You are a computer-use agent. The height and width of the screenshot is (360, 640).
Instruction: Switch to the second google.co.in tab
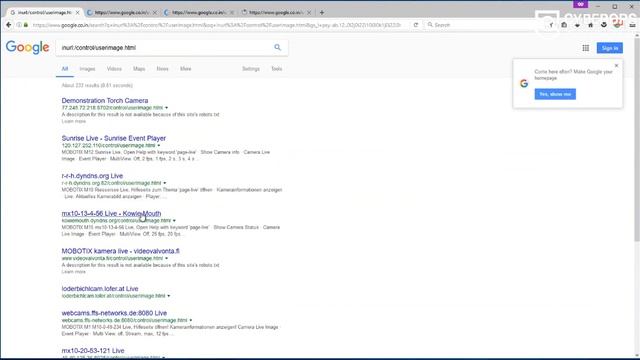[x=121, y=13]
